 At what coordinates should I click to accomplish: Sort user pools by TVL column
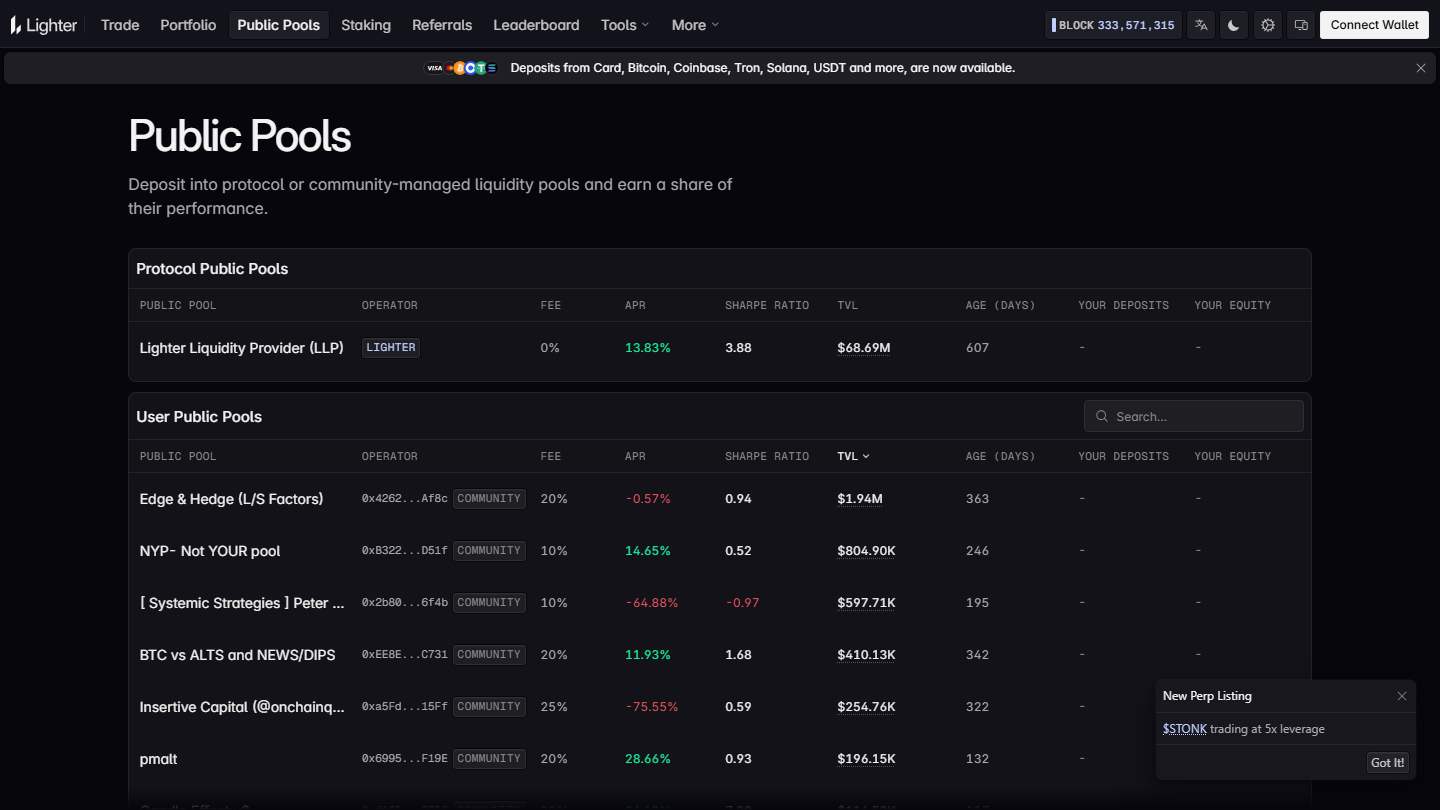(x=853, y=456)
